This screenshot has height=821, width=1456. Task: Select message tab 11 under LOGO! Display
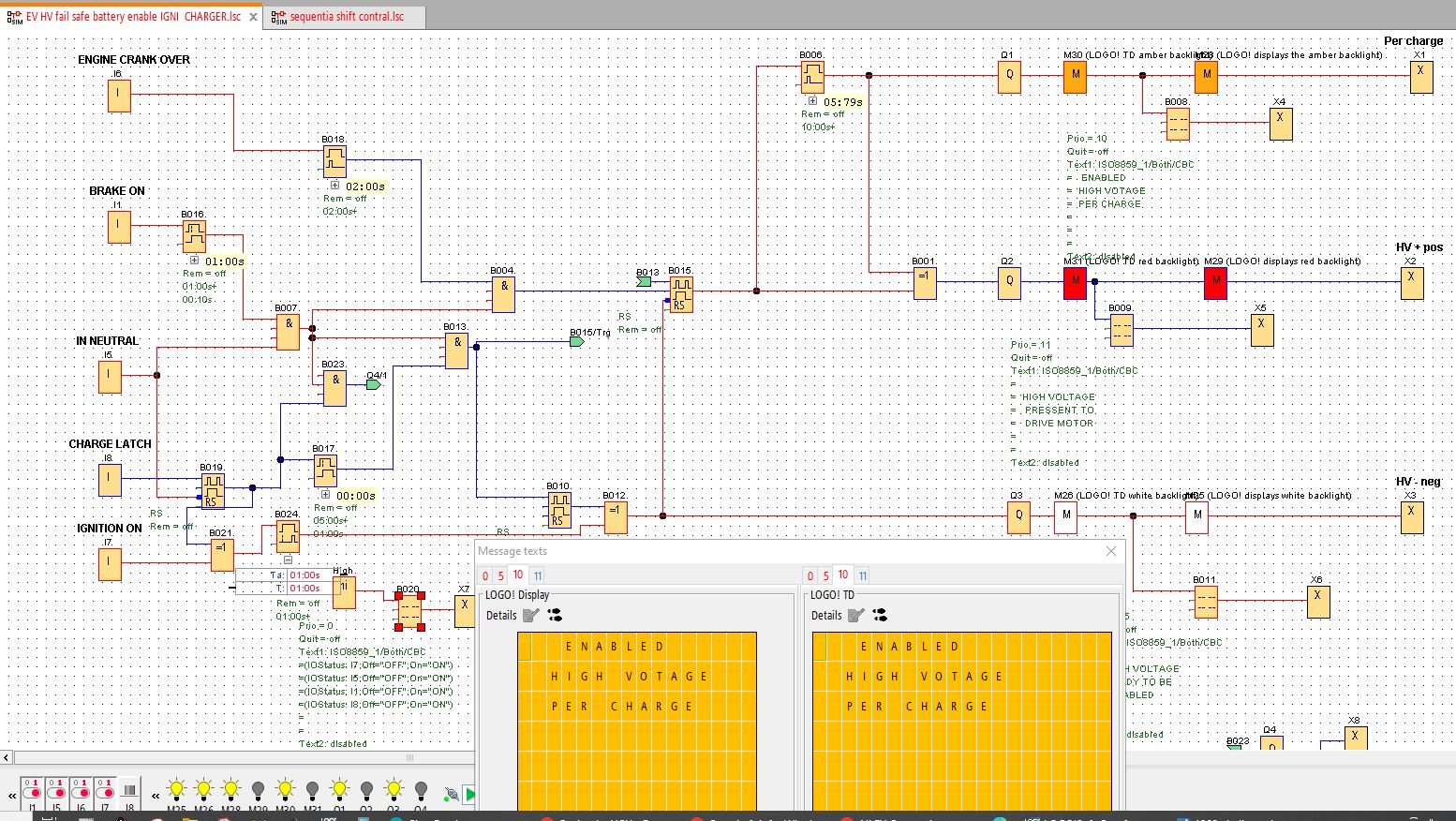click(x=538, y=575)
